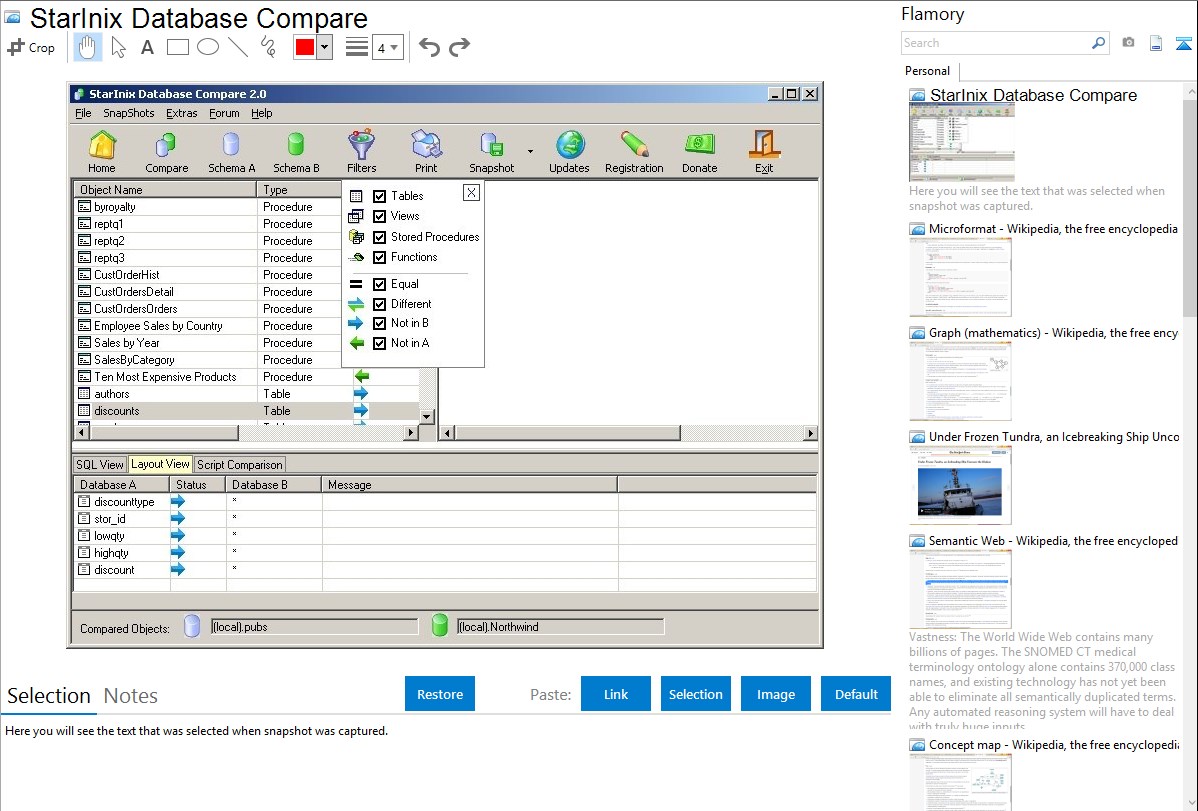Click the Restore button

click(440, 694)
